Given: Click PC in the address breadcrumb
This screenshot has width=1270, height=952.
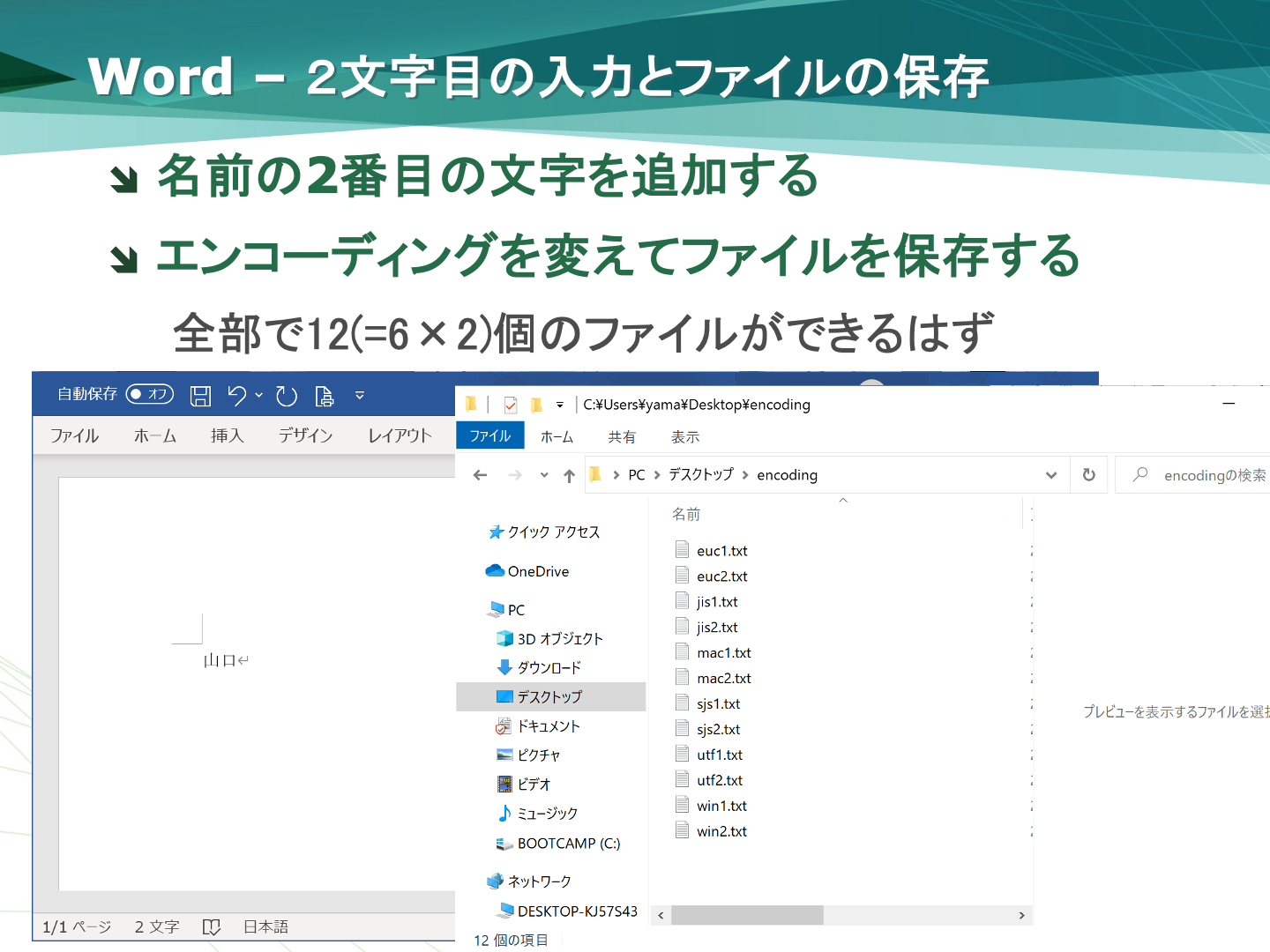Looking at the screenshot, I should click(x=637, y=475).
